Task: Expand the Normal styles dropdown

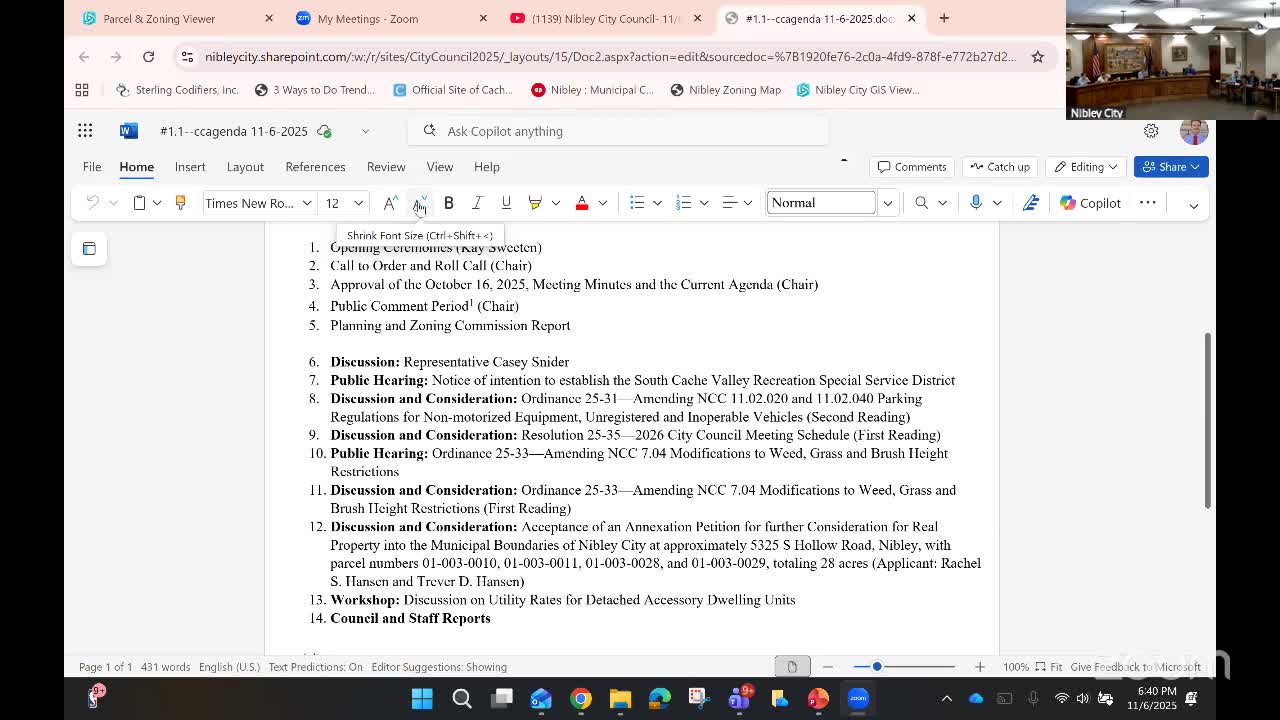Action: (x=887, y=203)
